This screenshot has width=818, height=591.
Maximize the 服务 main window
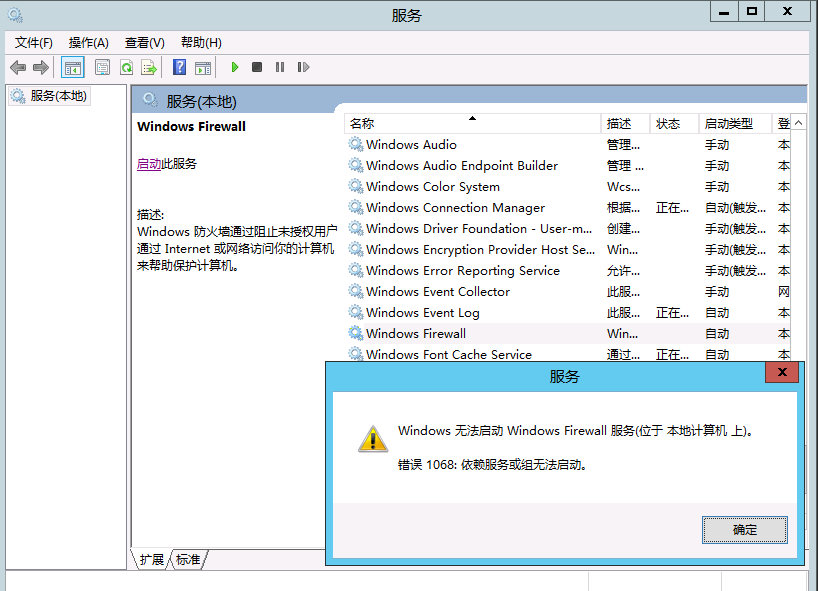[751, 11]
